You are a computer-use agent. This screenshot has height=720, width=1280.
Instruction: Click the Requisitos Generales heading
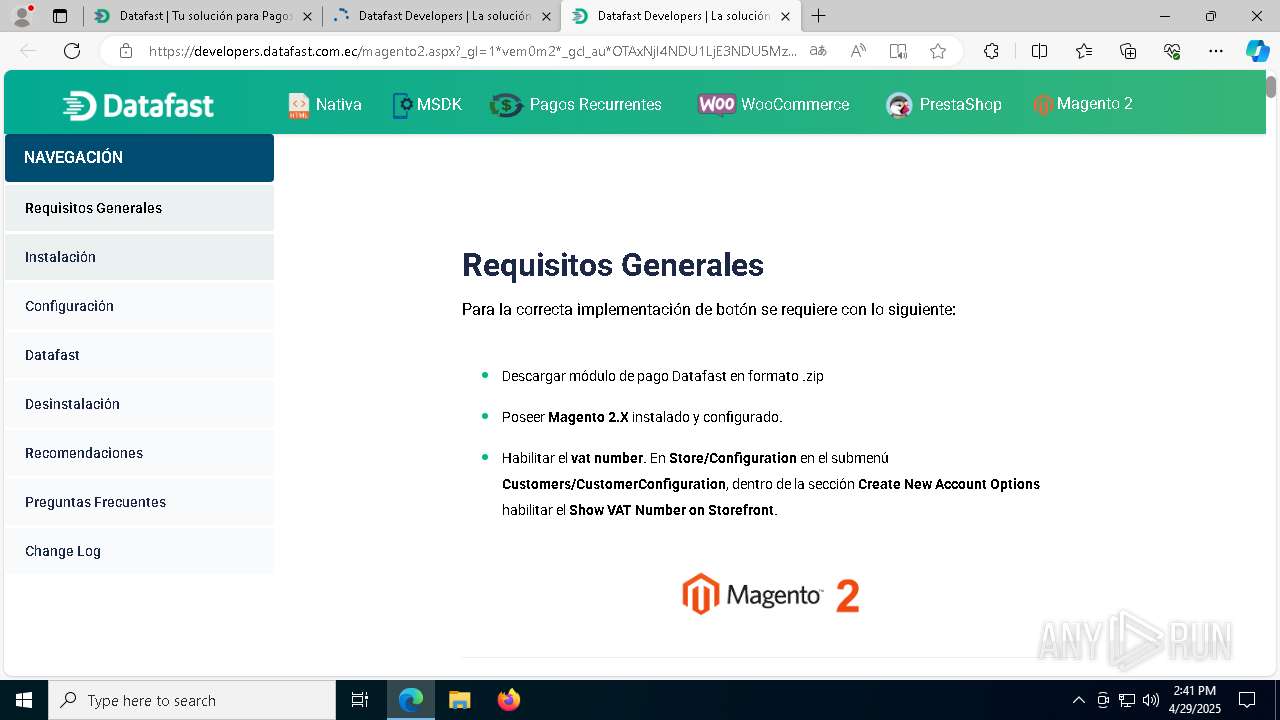tap(613, 265)
